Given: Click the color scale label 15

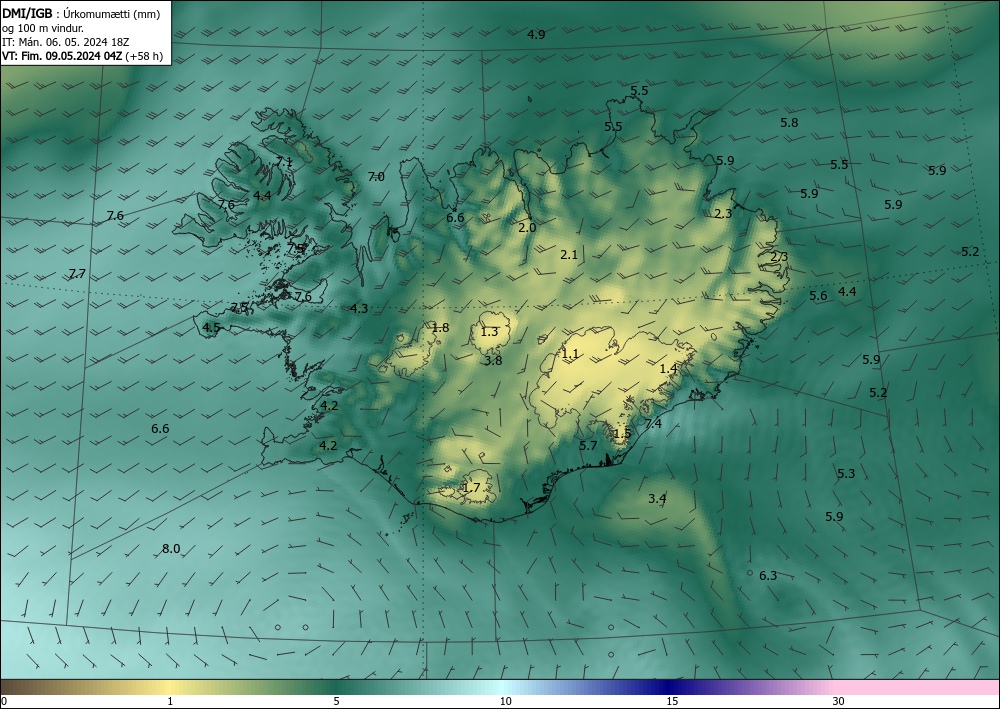Looking at the screenshot, I should (x=672, y=701).
